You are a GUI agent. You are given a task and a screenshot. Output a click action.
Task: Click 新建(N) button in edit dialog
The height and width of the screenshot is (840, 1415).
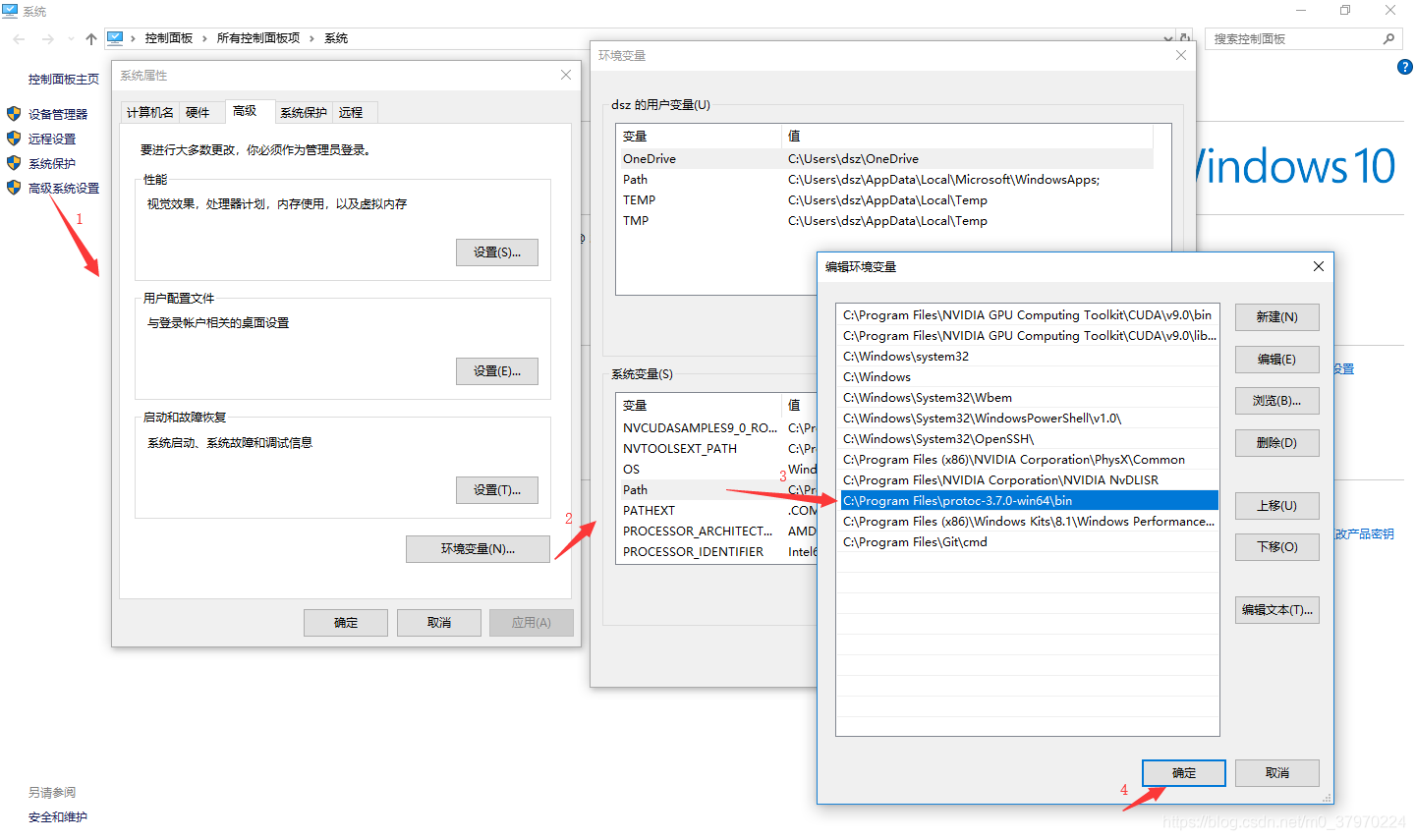coord(1277,317)
